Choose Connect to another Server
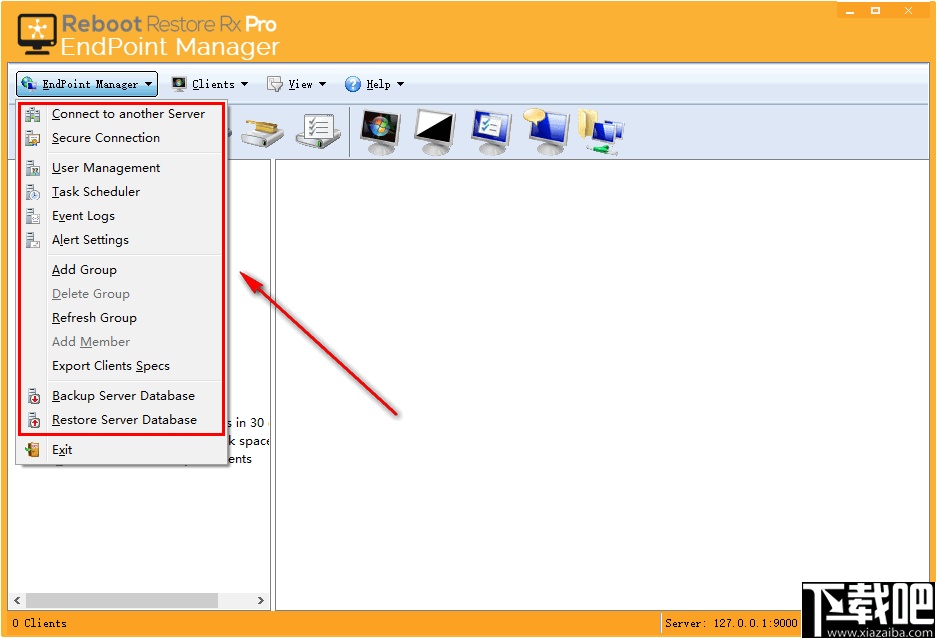 coord(121,114)
